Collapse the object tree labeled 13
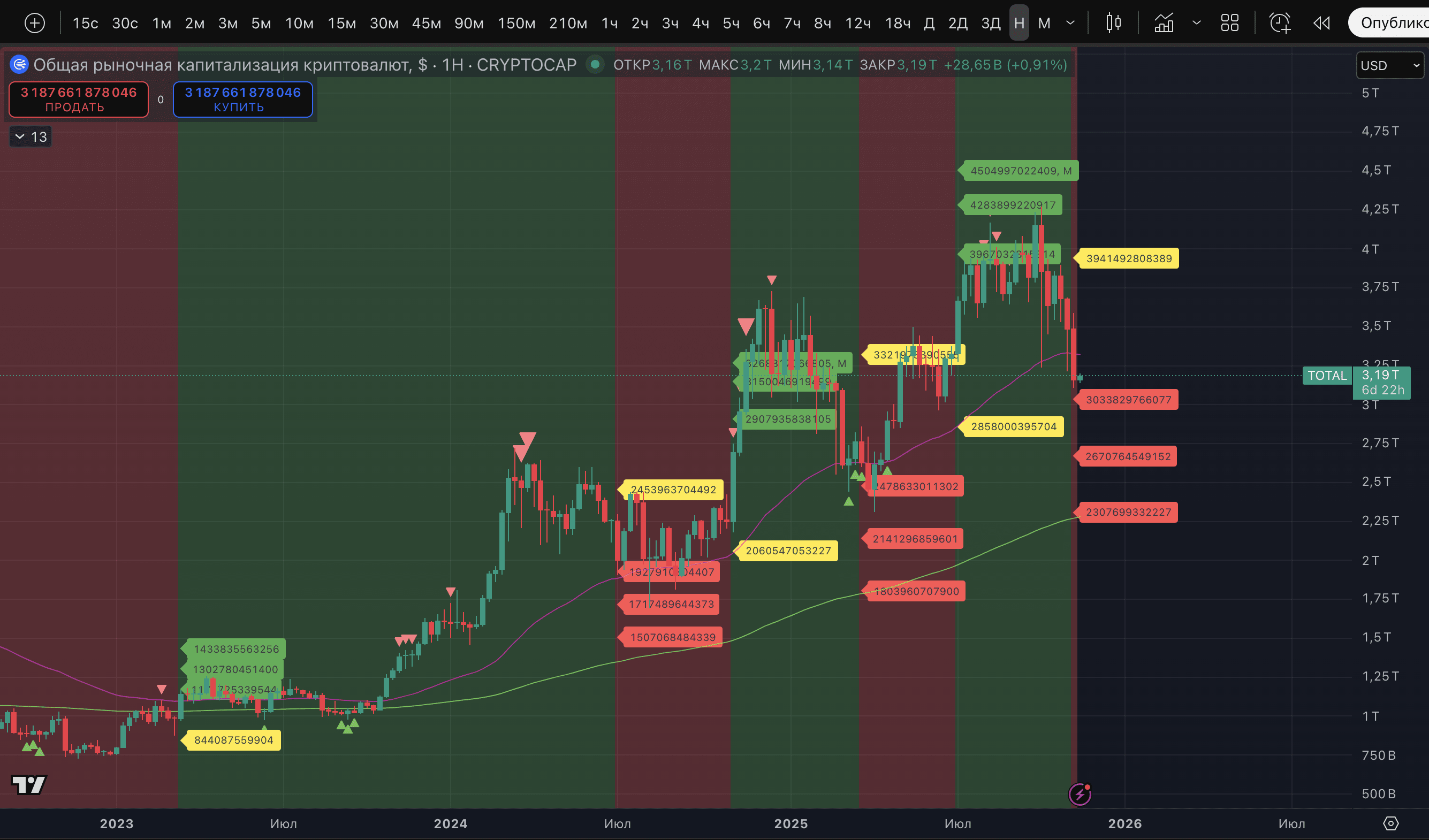Image resolution: width=1429 pixels, height=840 pixels. tap(30, 136)
